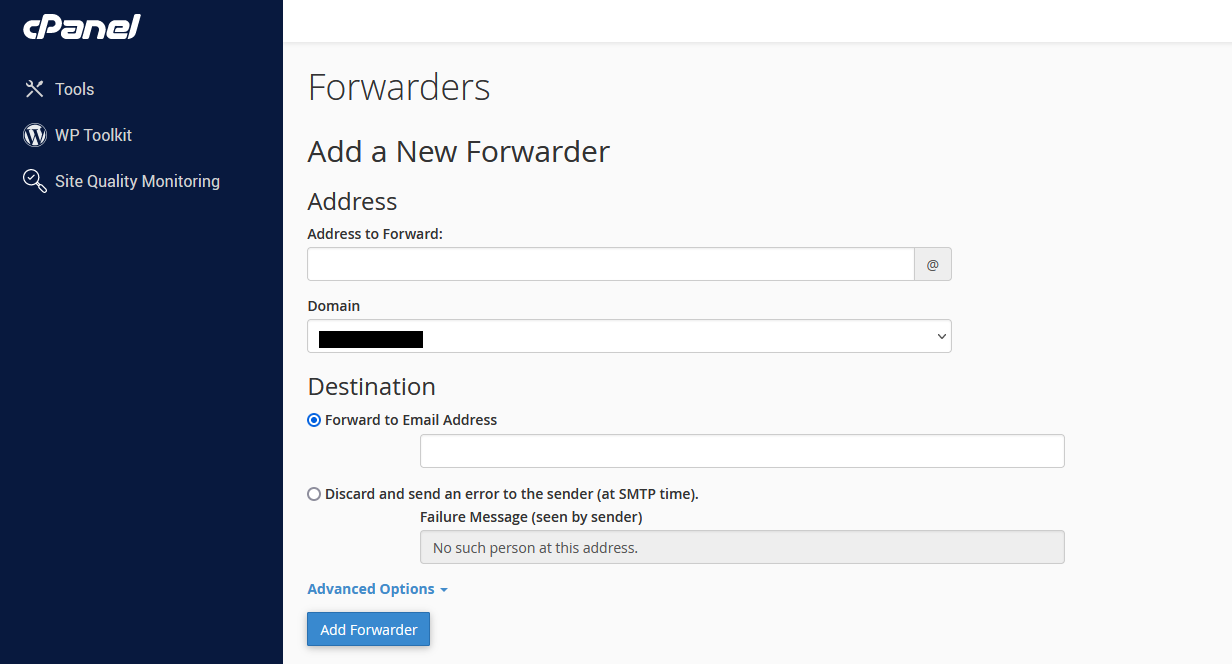Choose Discard and send an error to sender
The image size is (1232, 664).
(314, 493)
